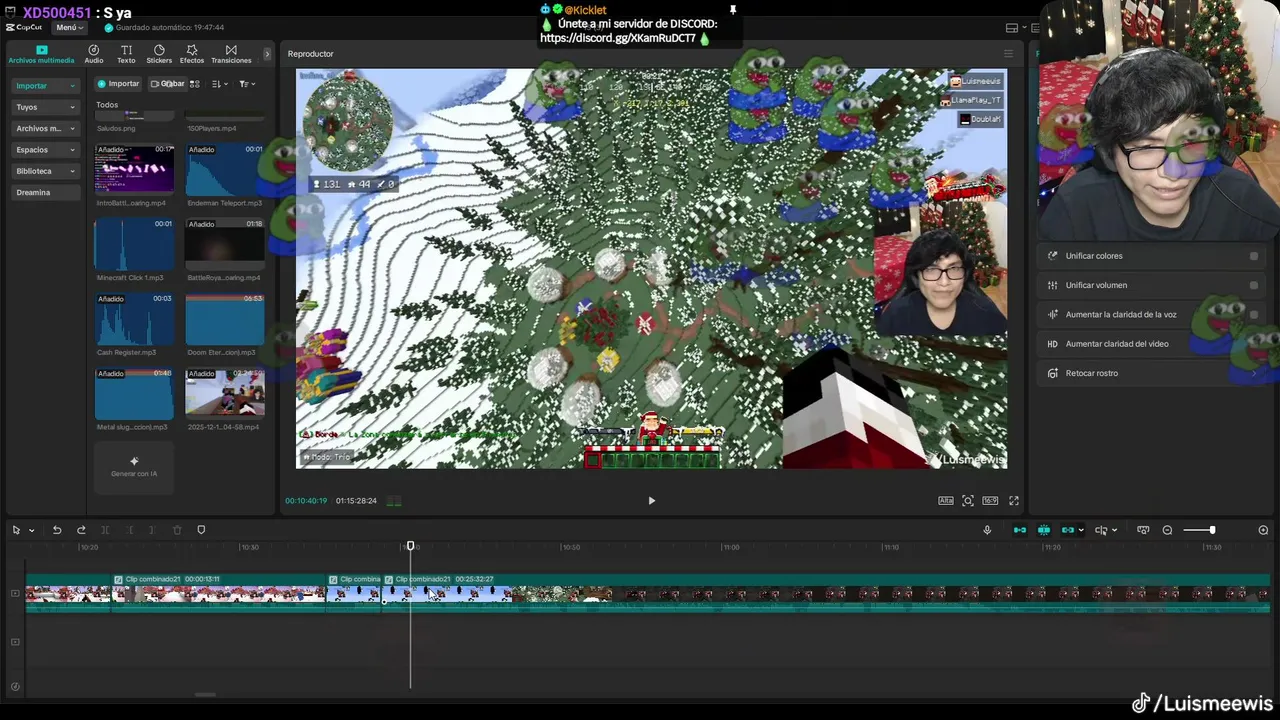Toggle main video track visibility icon
The image size is (1280, 720).
click(x=15, y=593)
